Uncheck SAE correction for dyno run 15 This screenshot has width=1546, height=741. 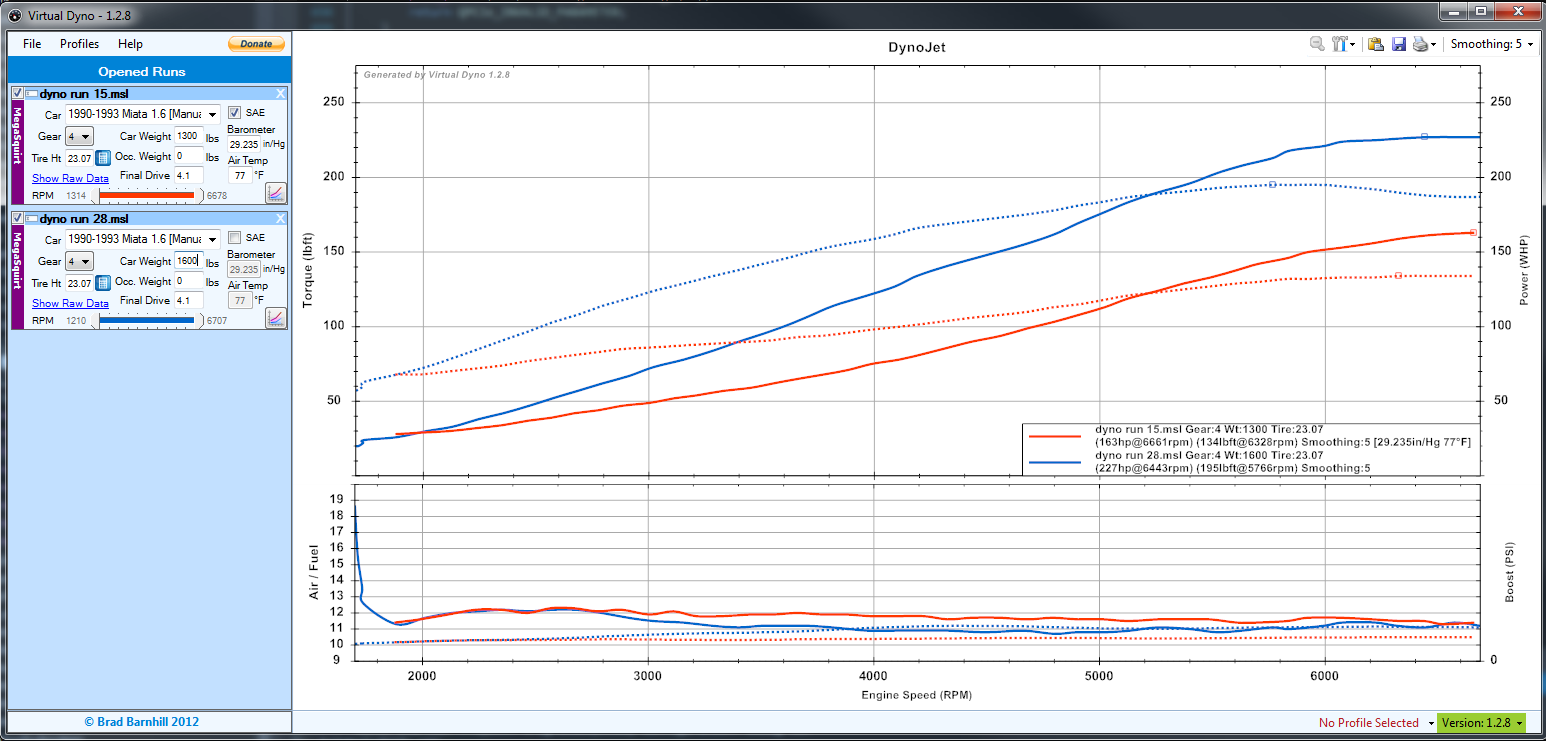pos(235,112)
